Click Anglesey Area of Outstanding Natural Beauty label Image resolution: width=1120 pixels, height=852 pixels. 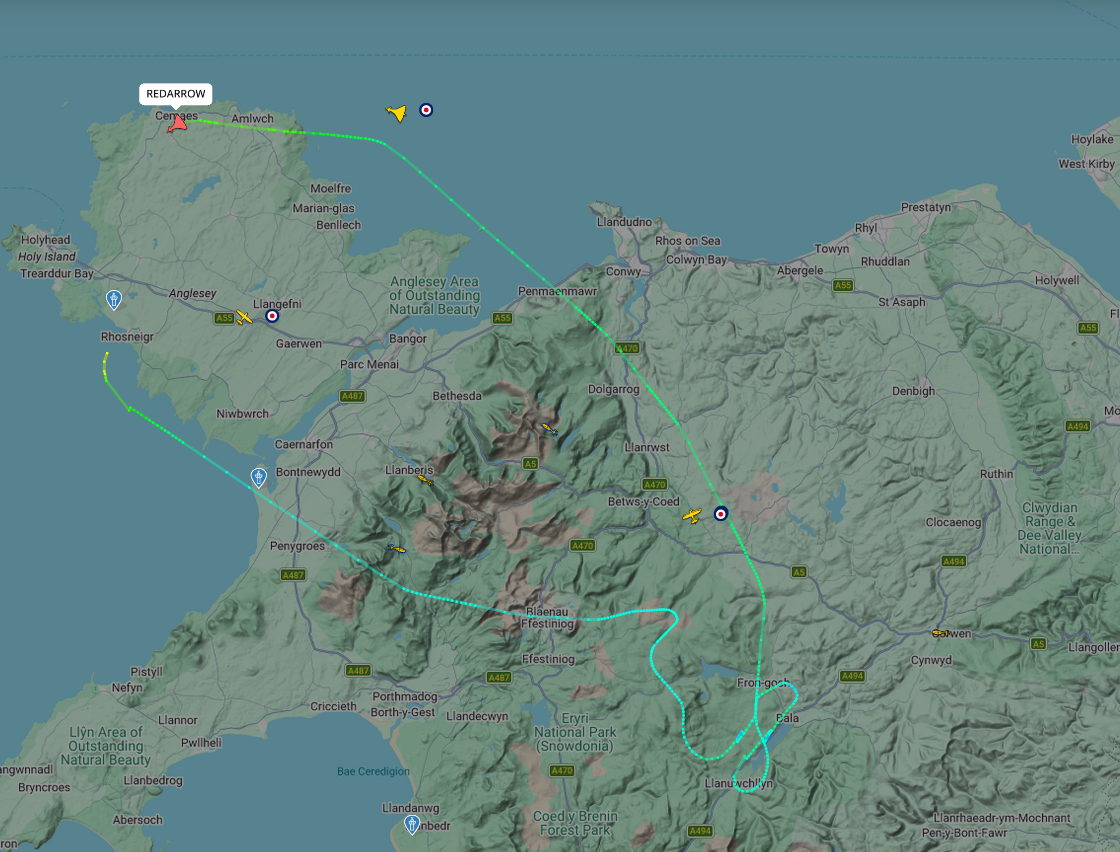coord(434,296)
